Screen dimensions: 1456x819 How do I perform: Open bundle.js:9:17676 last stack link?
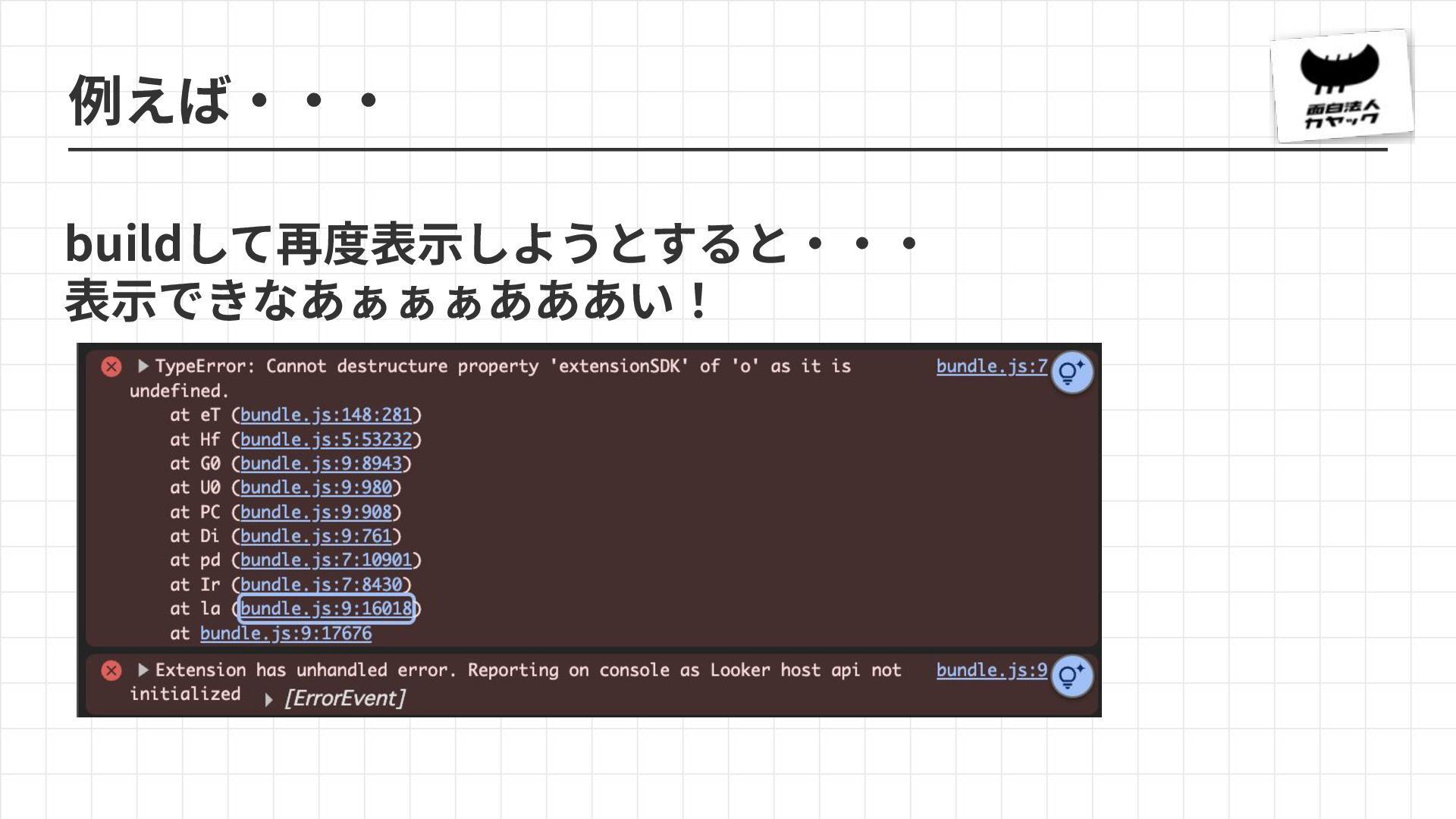pyautogui.click(x=286, y=633)
